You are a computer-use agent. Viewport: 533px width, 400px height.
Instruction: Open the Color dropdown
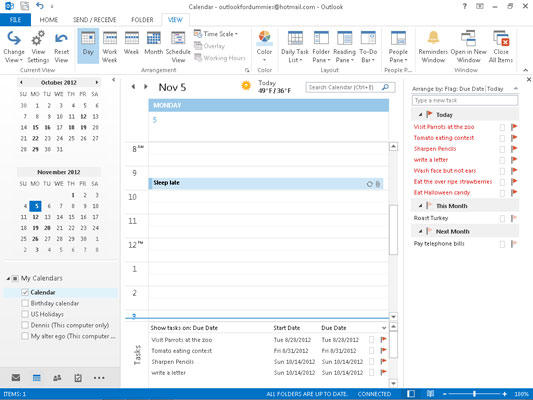(264, 47)
